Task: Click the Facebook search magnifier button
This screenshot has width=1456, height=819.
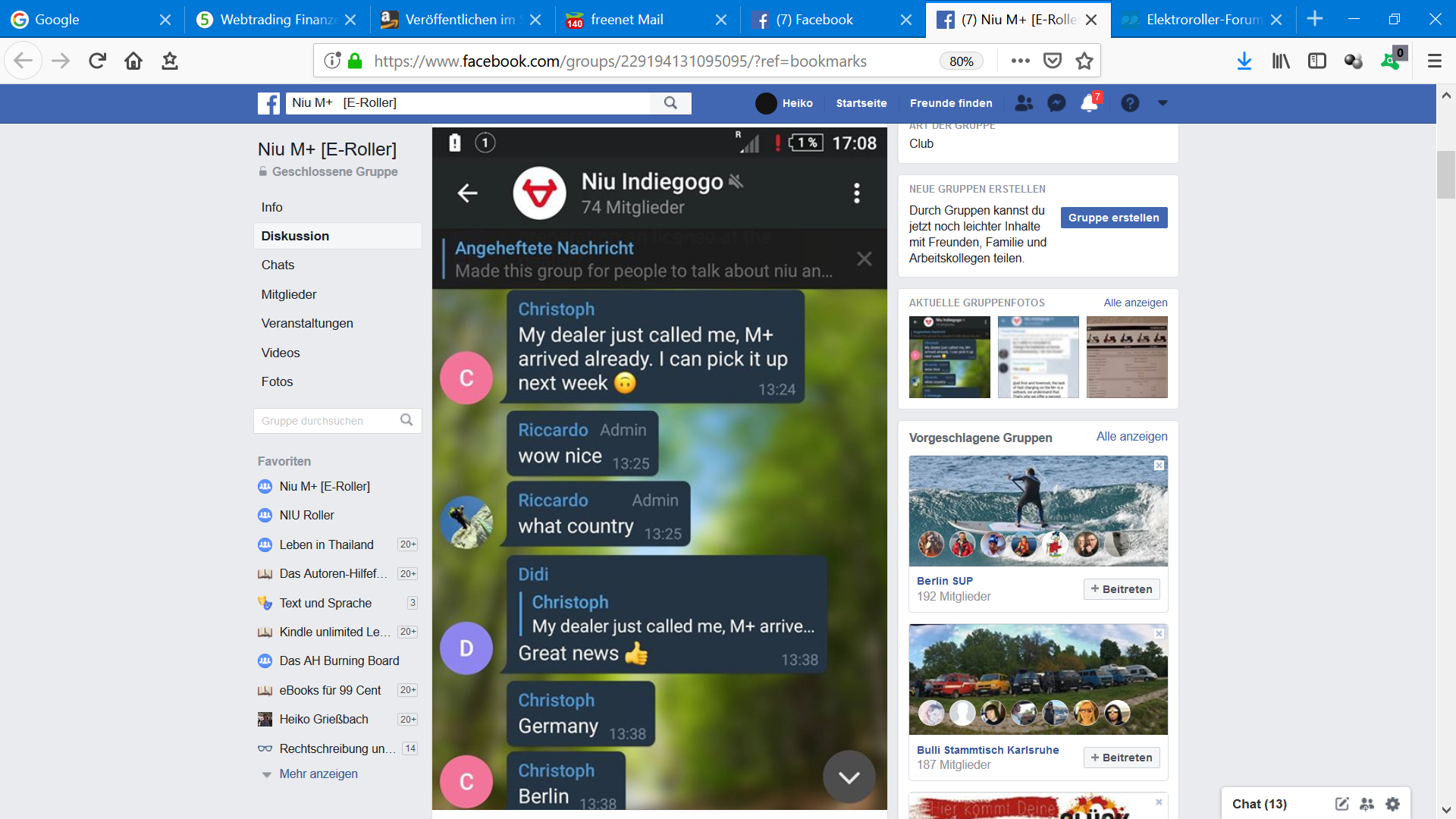Action: point(670,103)
